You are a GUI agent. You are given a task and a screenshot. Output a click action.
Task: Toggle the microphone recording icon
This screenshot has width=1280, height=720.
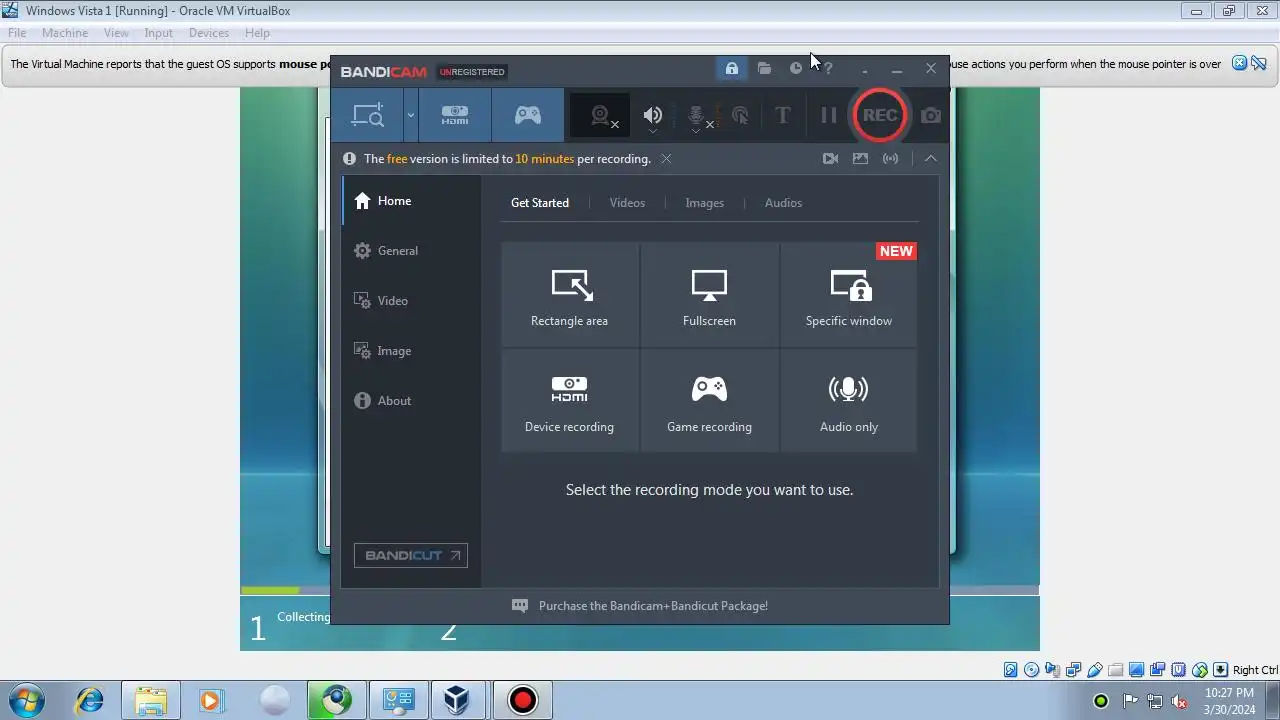[698, 116]
